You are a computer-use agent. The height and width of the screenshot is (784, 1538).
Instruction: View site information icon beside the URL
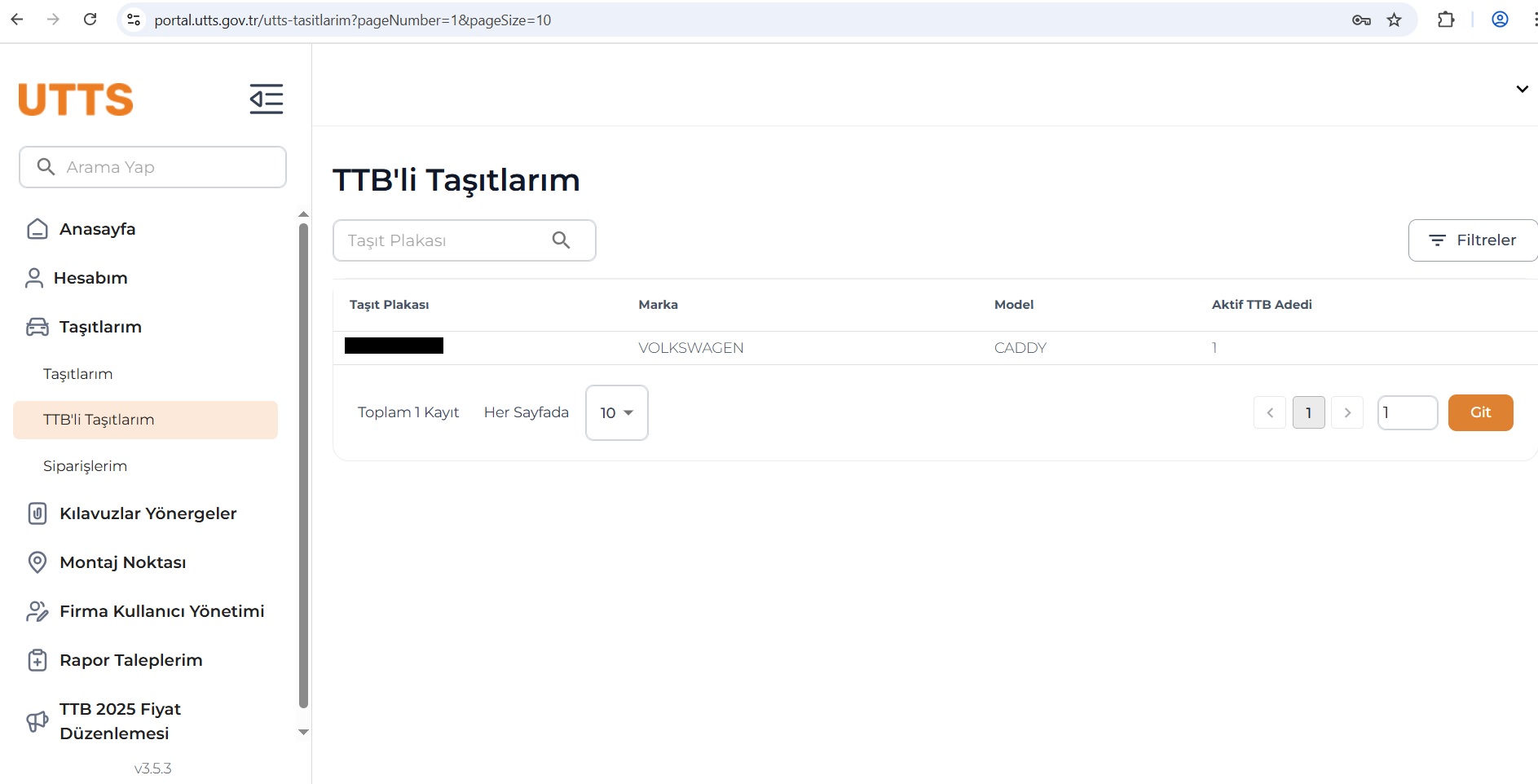(134, 20)
